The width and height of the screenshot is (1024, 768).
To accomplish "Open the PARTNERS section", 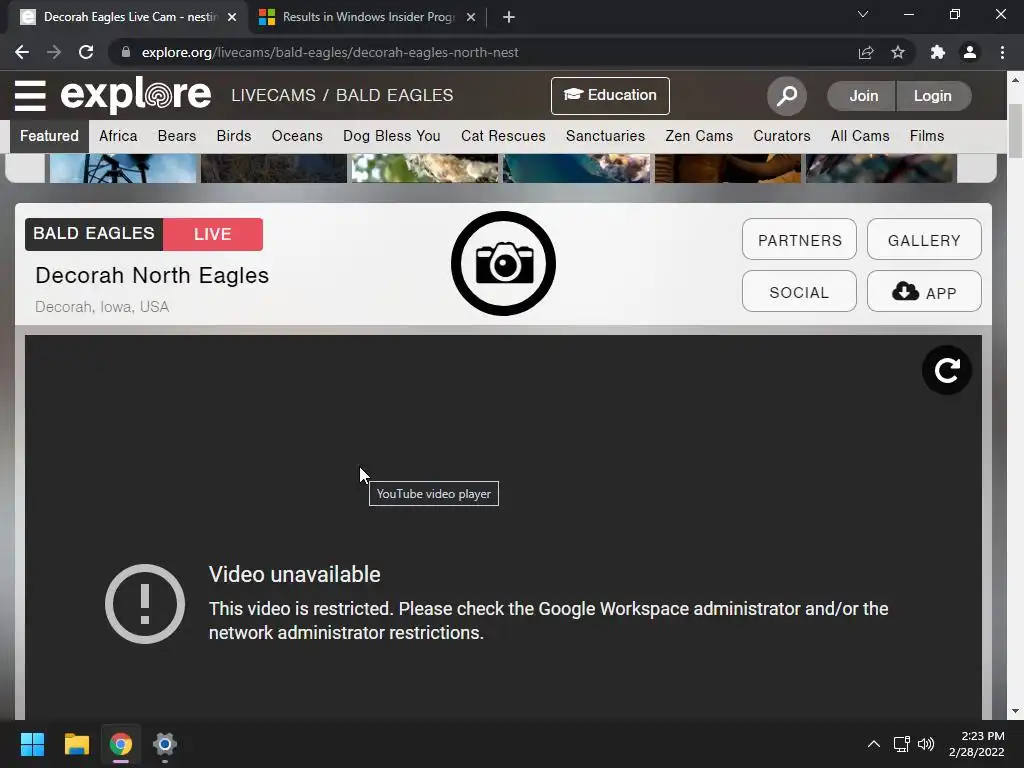I will coord(799,240).
